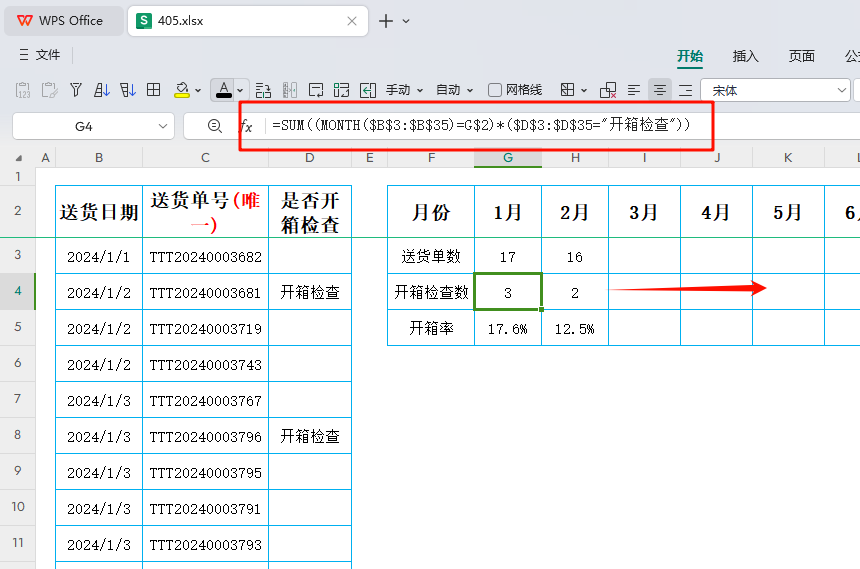860x569 pixels.
Task: Align text right
Action: [x=686, y=90]
